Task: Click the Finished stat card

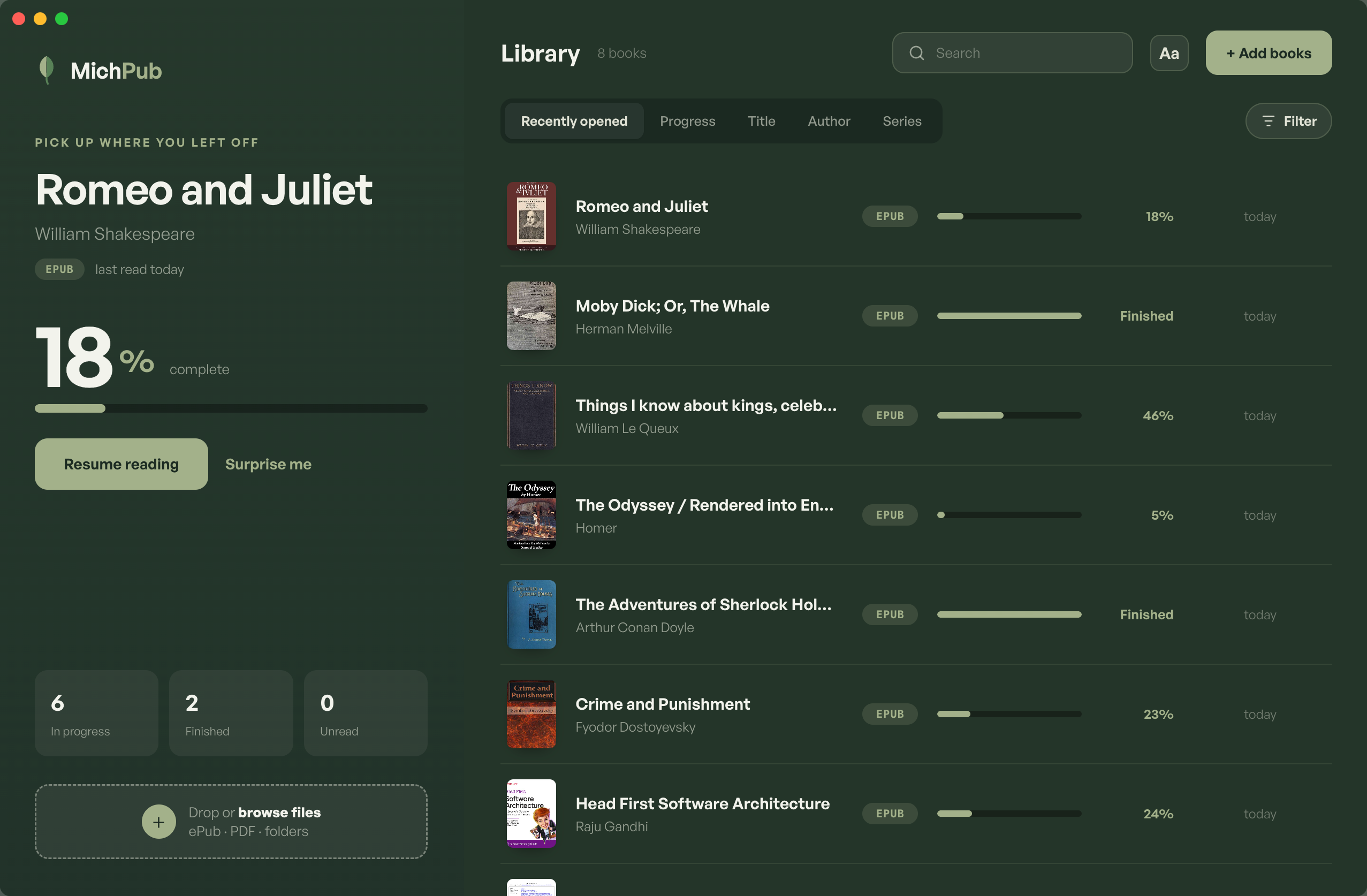Action: coord(231,713)
